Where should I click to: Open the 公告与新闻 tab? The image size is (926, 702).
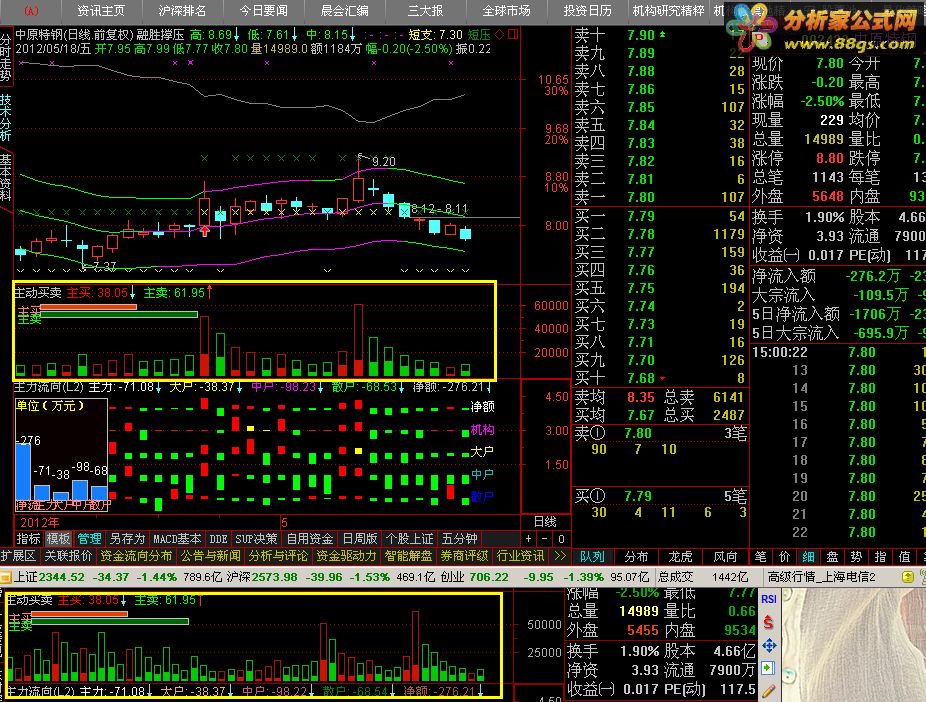[210, 556]
